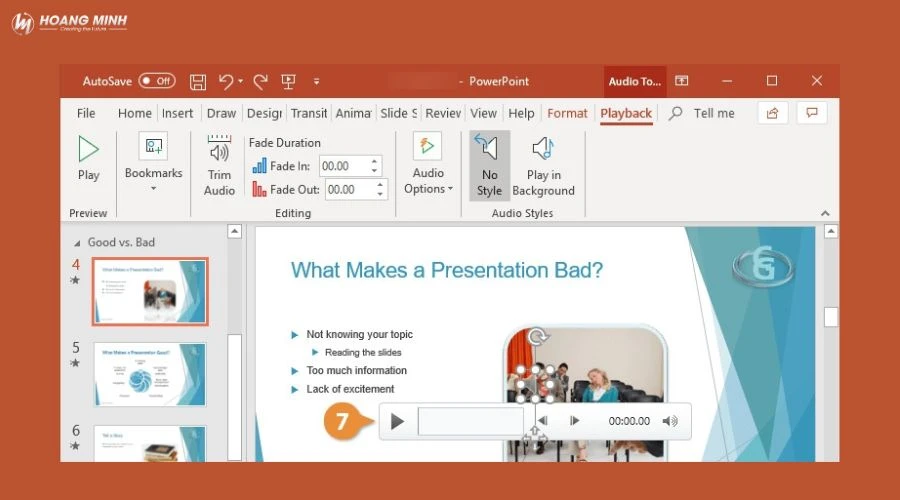Click the Redo icon in quick access
This screenshot has height=500, width=900.
pyautogui.click(x=260, y=81)
